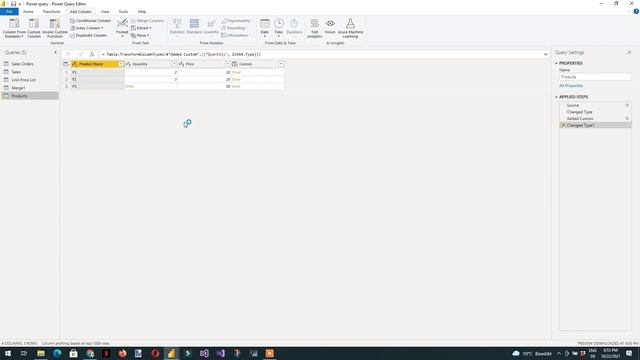The width and height of the screenshot is (640, 360).
Task: Open the Format text dropdown
Action: click(122, 28)
